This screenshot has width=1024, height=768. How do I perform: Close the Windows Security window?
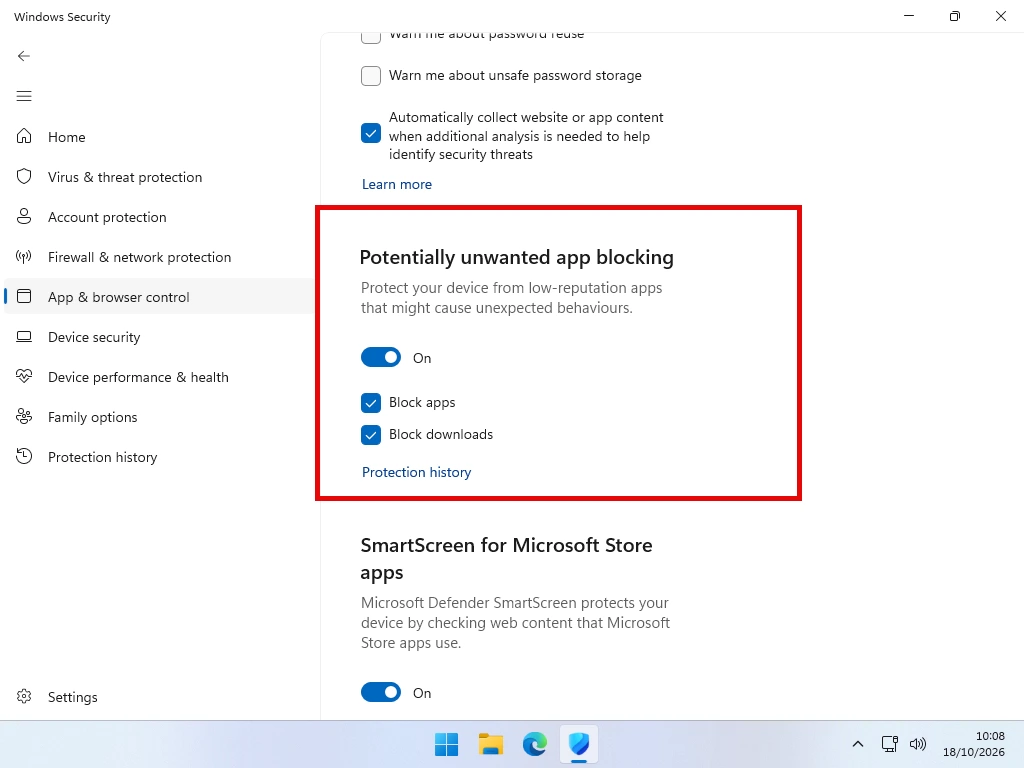point(1000,16)
